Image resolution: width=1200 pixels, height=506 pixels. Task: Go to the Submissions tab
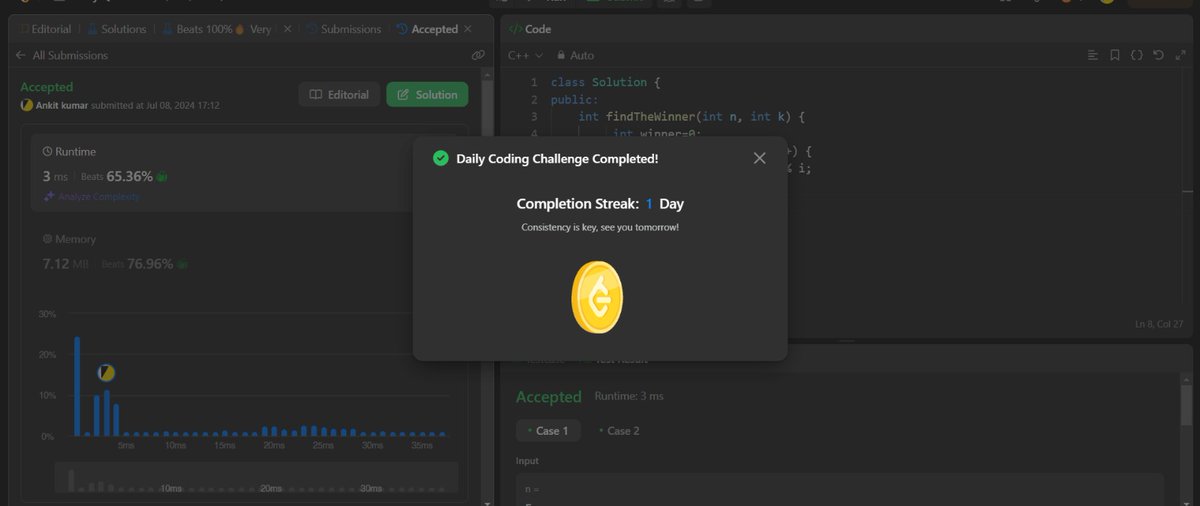tap(344, 29)
